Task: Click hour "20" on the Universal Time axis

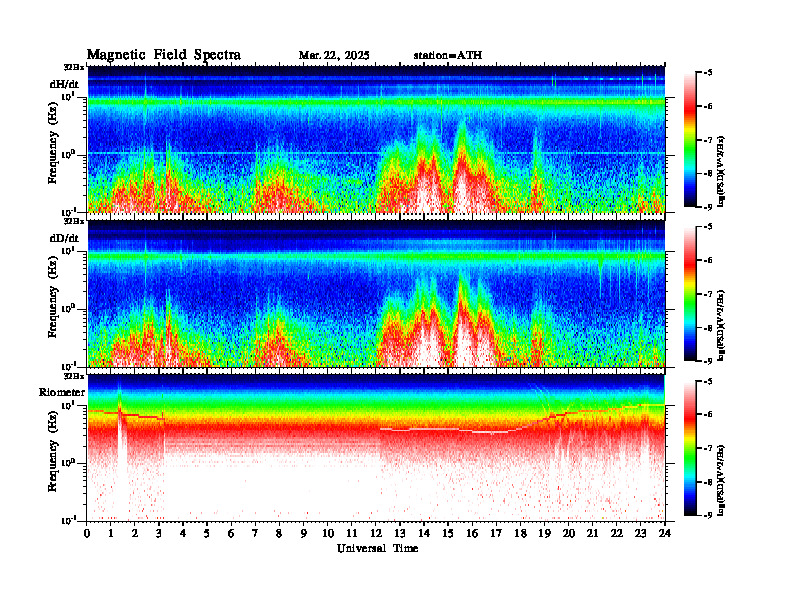Action: pyautogui.click(x=569, y=534)
